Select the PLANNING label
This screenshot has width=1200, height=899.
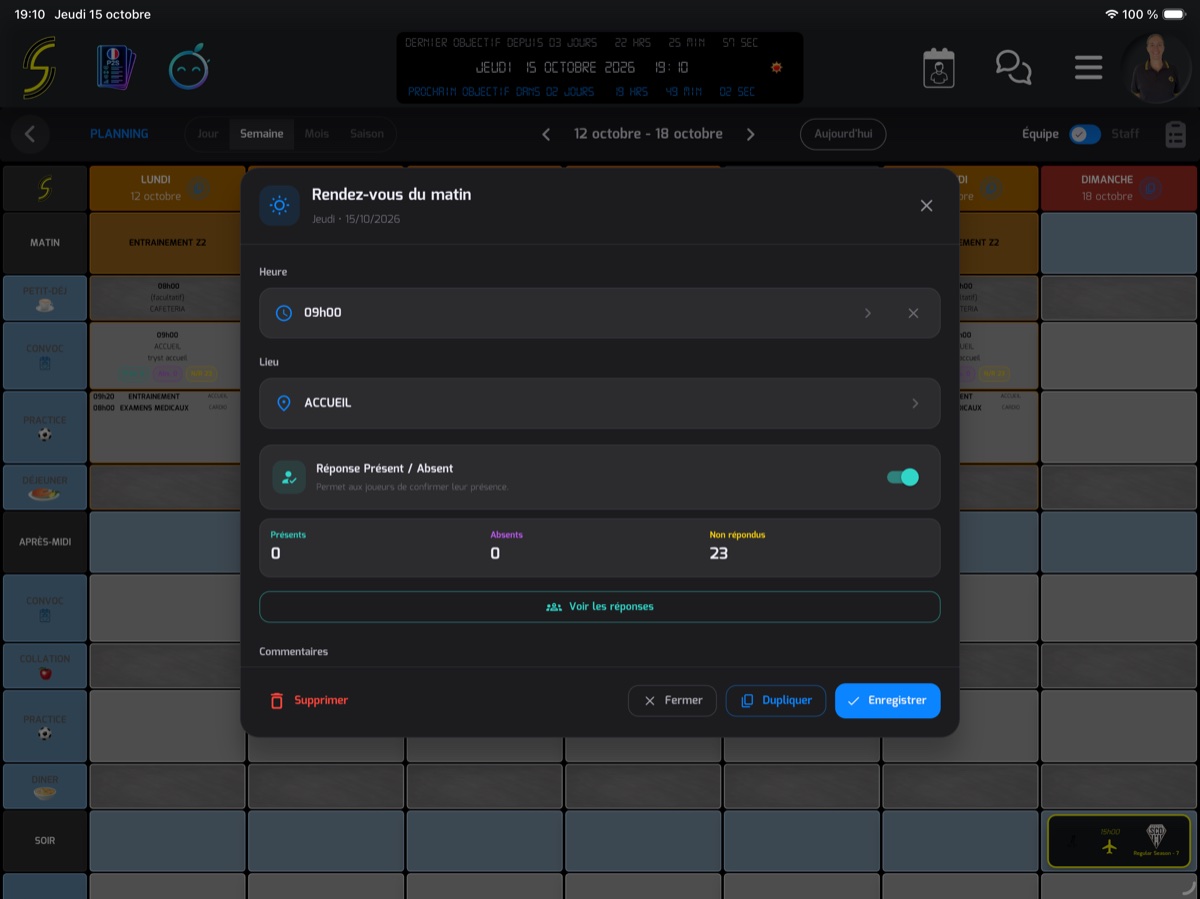[119, 134]
